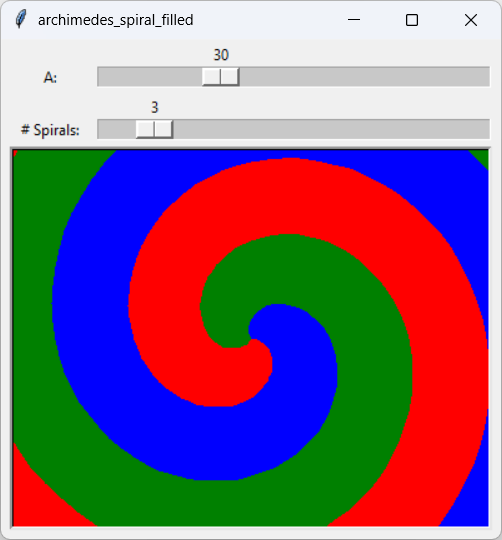Click the Tk feather icon in title bar
Image resolution: width=502 pixels, height=540 pixels.
click(x=21, y=20)
